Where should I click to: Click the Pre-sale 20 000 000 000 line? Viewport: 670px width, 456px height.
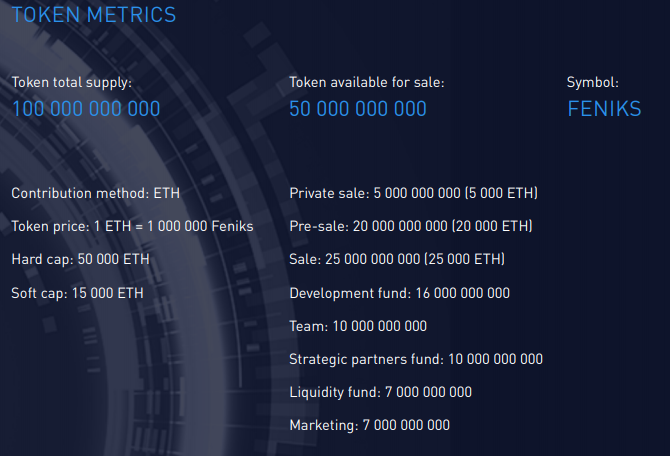coord(410,226)
